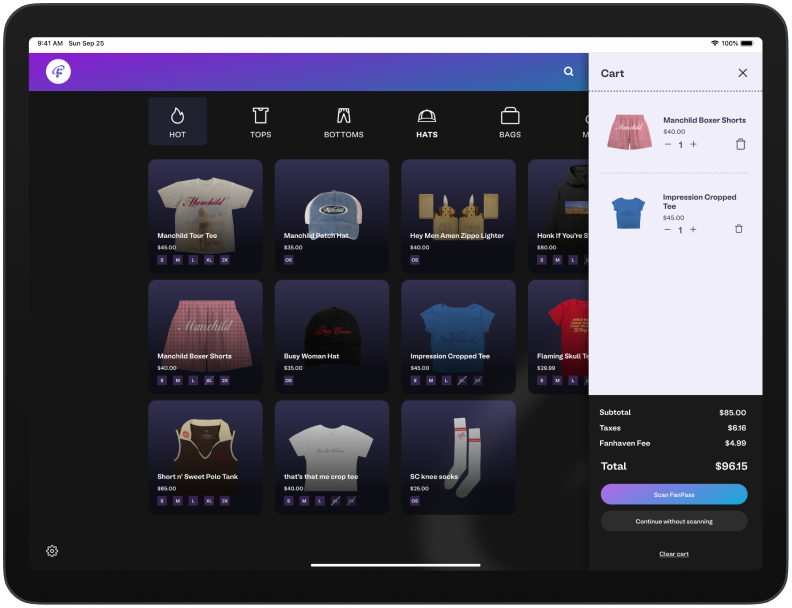Increase Manchild Boxer Shorts quantity
Viewport: 792px width, 608px height.
693,145
